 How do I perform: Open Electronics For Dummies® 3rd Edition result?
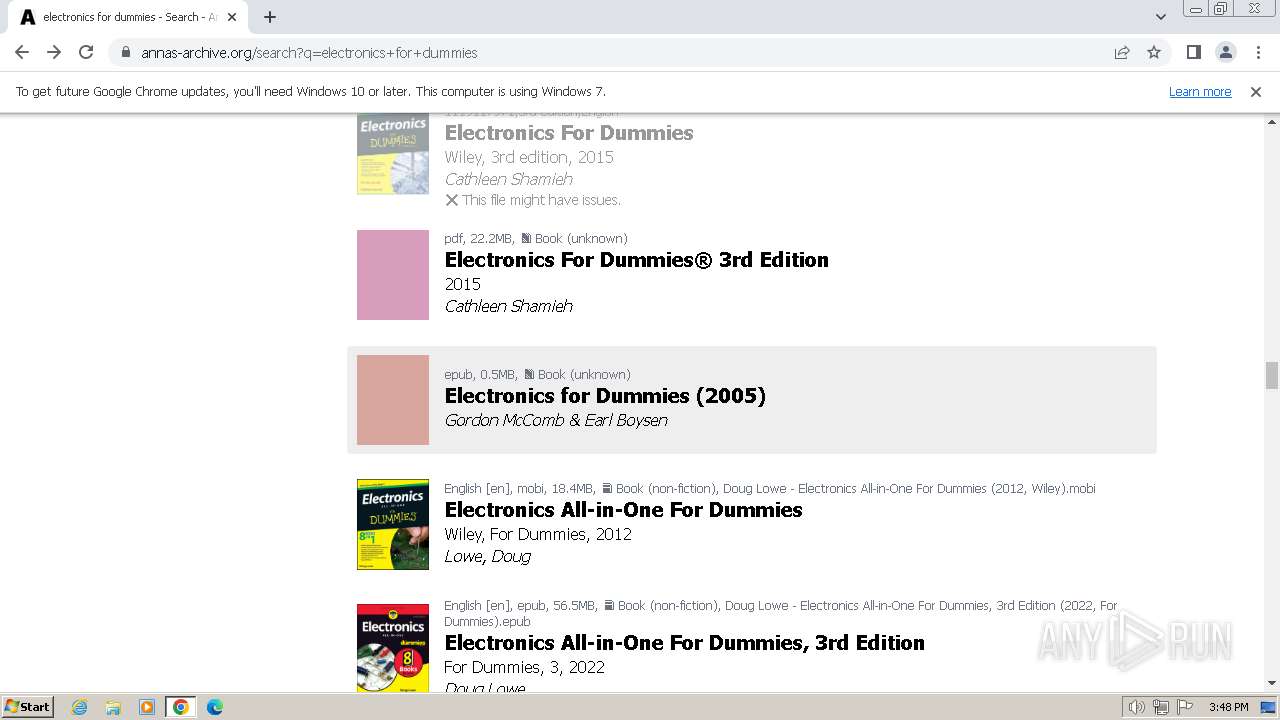click(x=636, y=260)
